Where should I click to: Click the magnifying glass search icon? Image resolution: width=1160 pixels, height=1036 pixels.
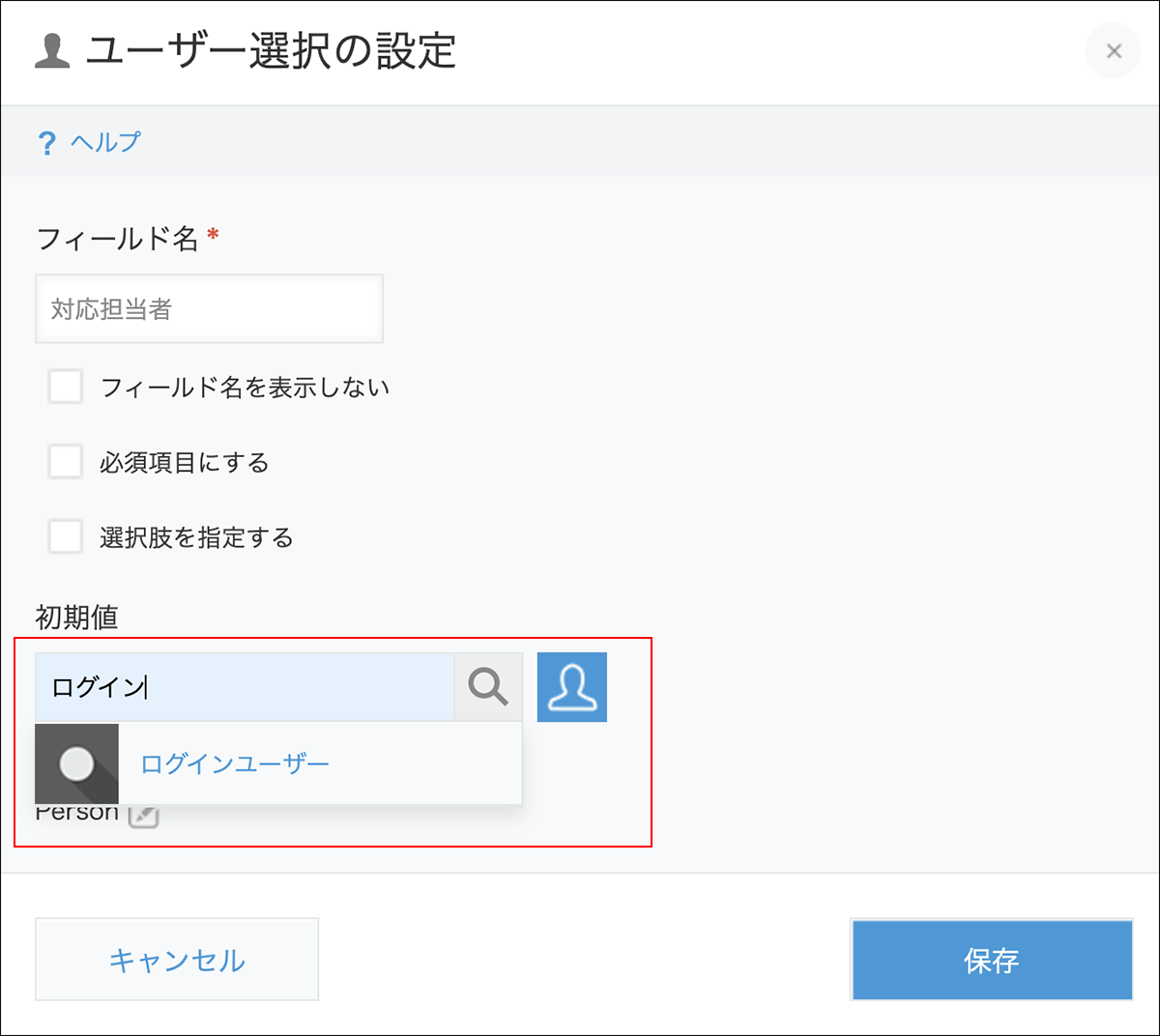point(487,686)
